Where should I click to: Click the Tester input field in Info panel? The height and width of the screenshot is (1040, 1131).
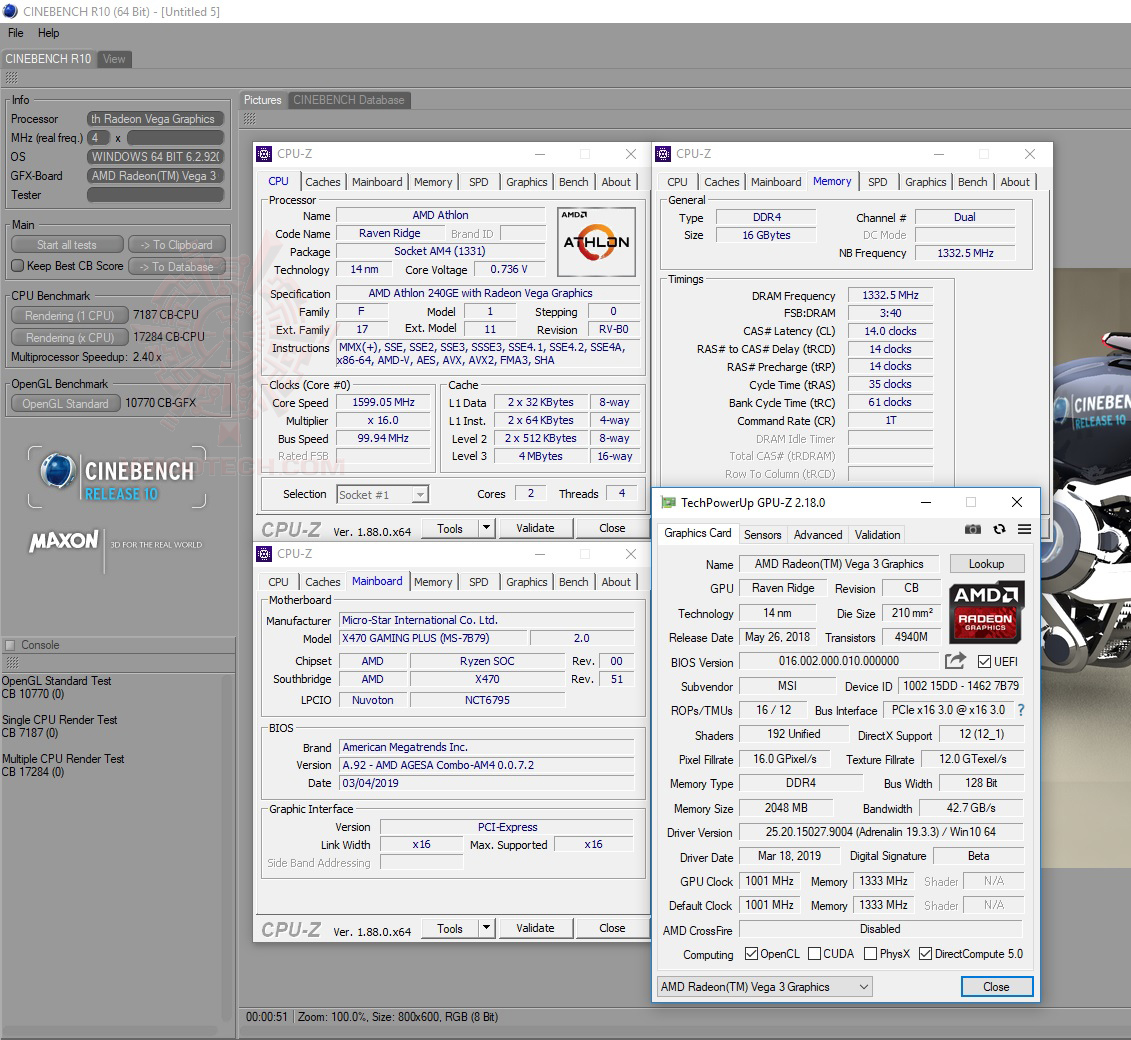[154, 195]
